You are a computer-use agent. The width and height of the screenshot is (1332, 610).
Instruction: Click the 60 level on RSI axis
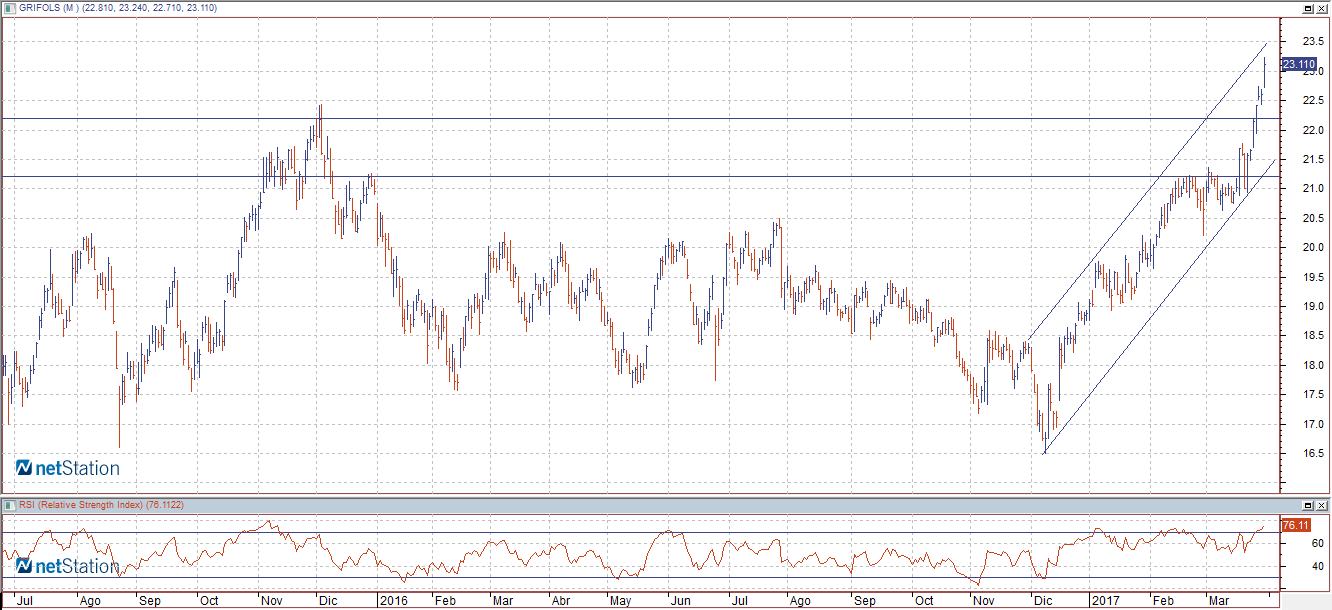click(1290, 544)
